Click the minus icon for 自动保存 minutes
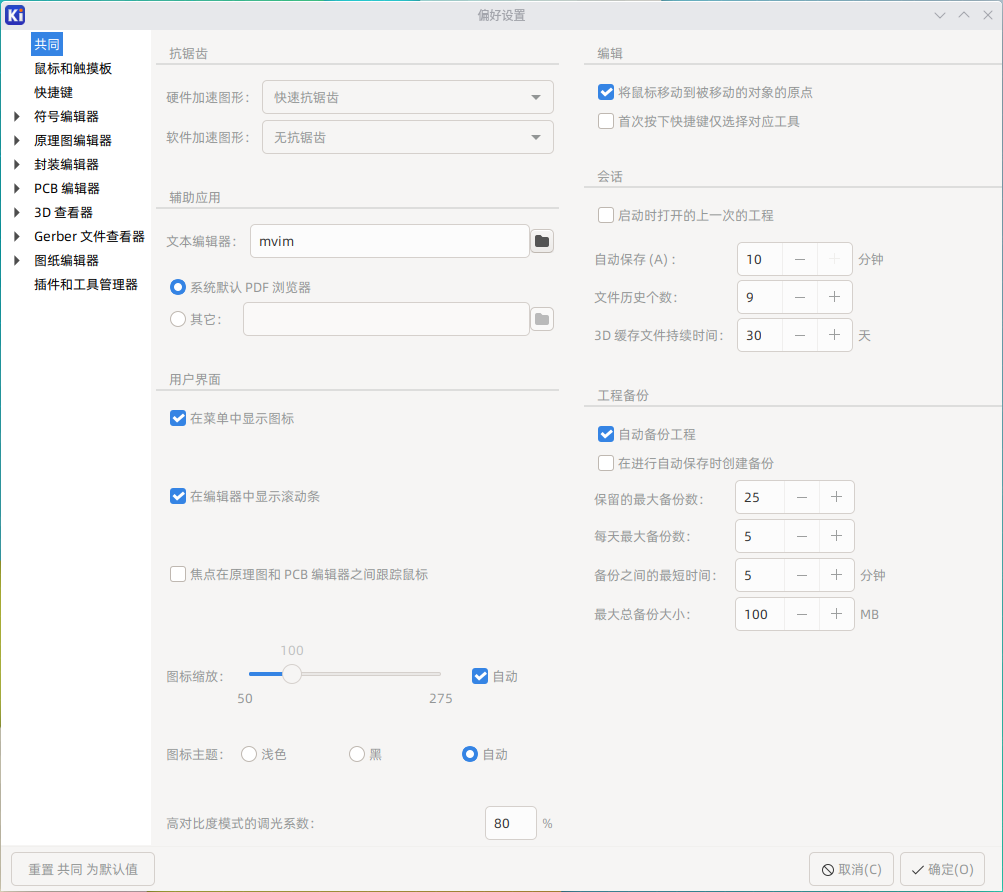1003x892 pixels. [799, 259]
